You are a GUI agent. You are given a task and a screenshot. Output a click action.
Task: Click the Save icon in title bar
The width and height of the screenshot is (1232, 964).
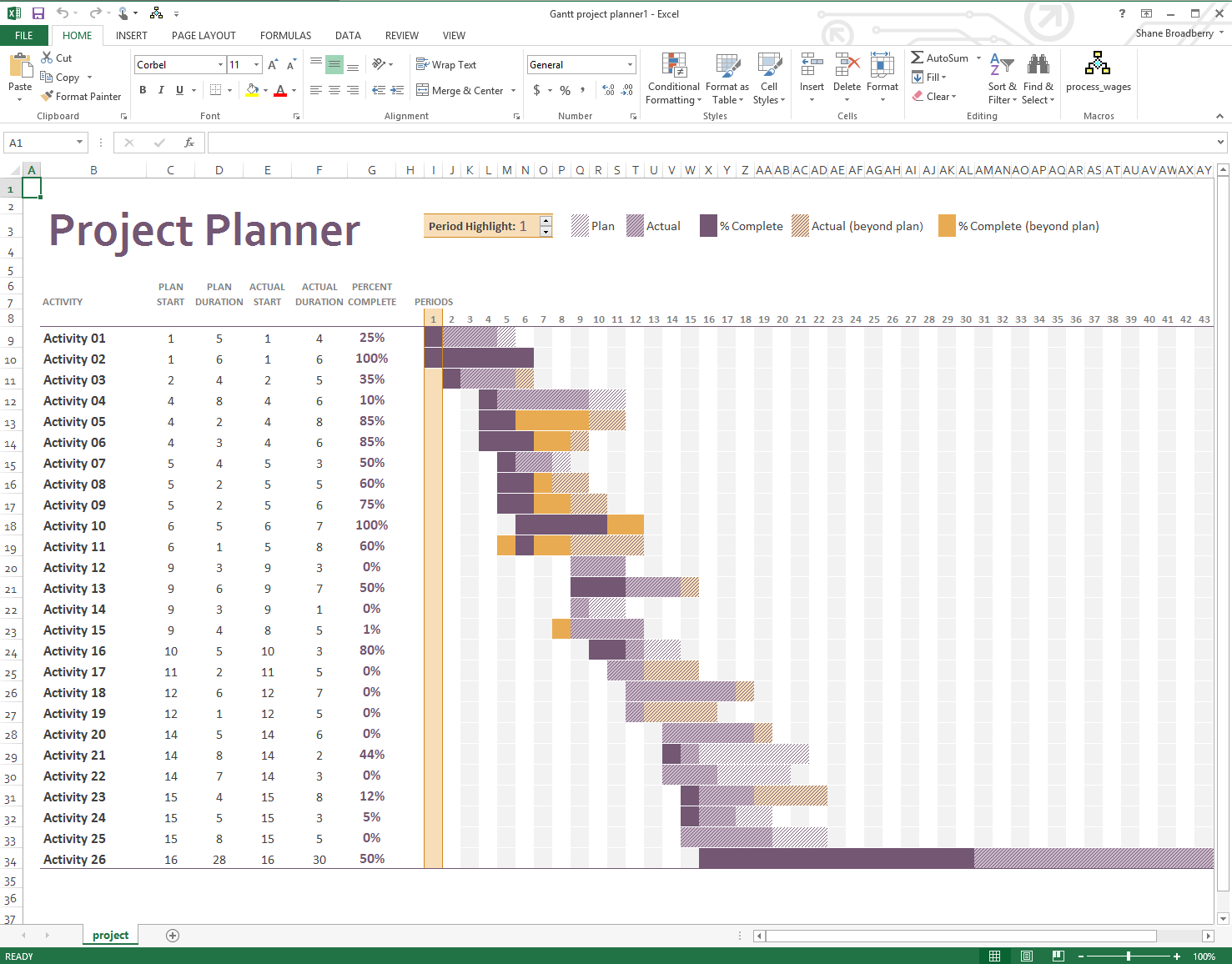click(x=38, y=13)
